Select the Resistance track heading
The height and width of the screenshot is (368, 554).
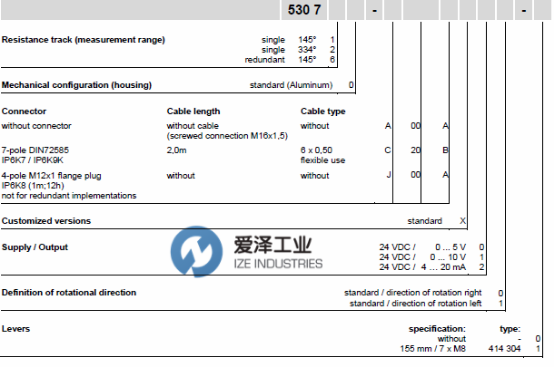(x=83, y=40)
